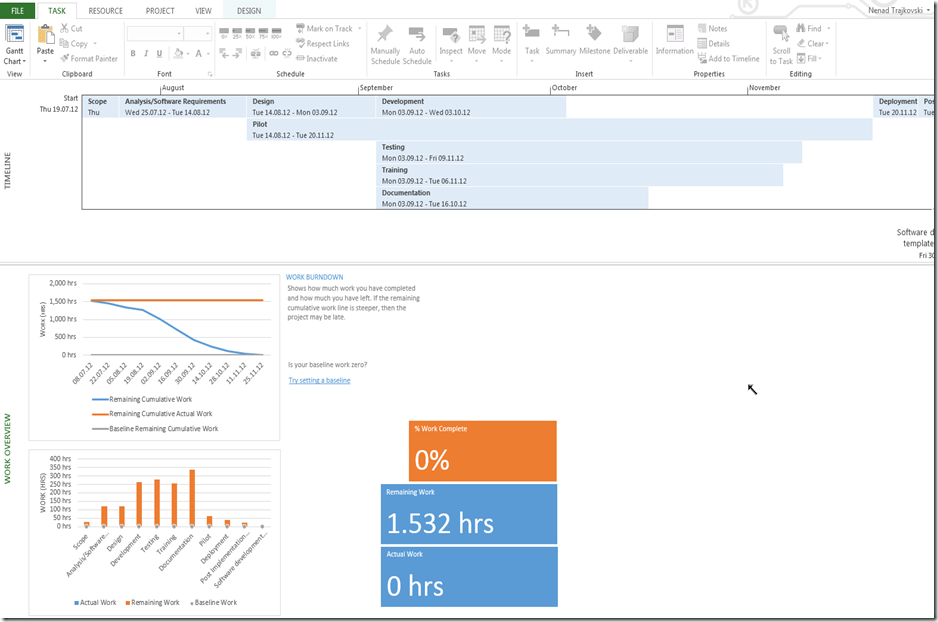Click the Format Painter tool
This screenshot has width=938, height=622.
90,58
